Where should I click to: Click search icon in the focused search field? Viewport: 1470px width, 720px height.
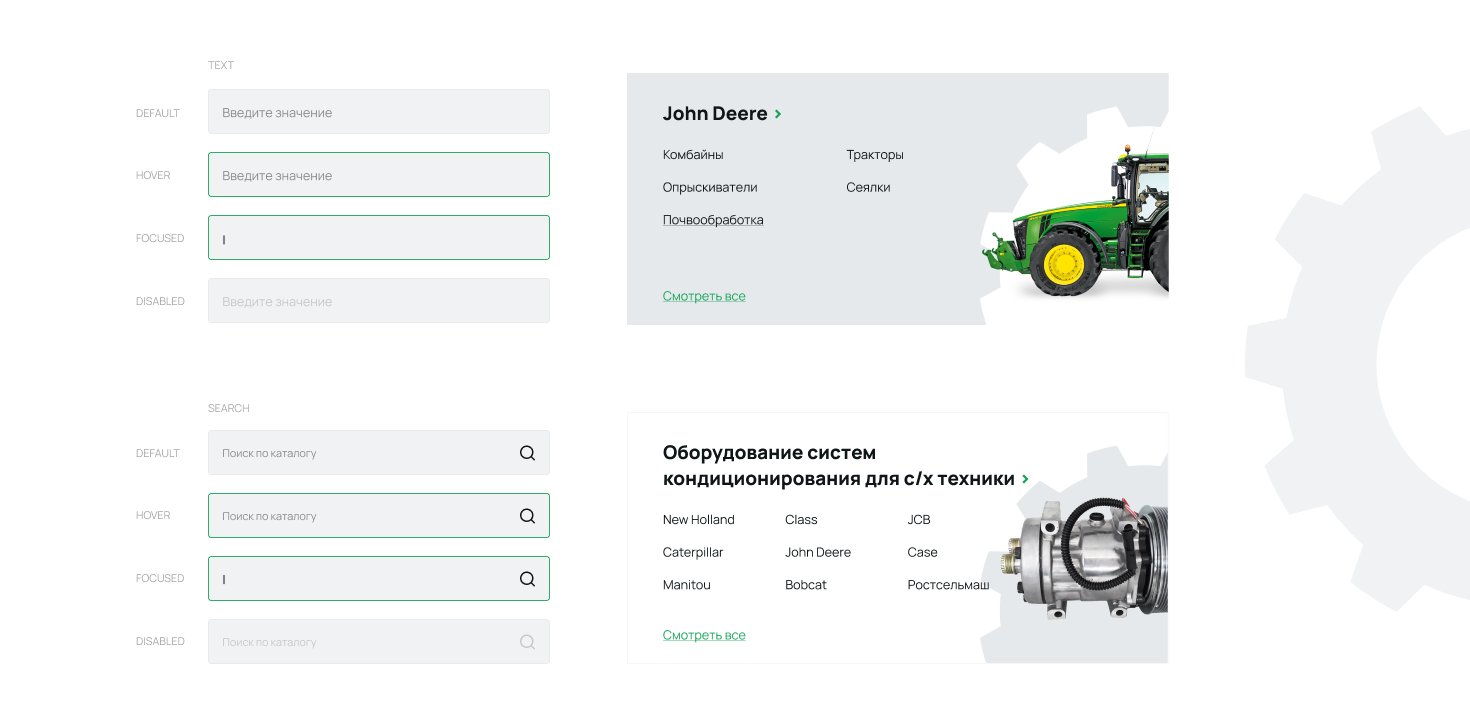click(x=527, y=579)
